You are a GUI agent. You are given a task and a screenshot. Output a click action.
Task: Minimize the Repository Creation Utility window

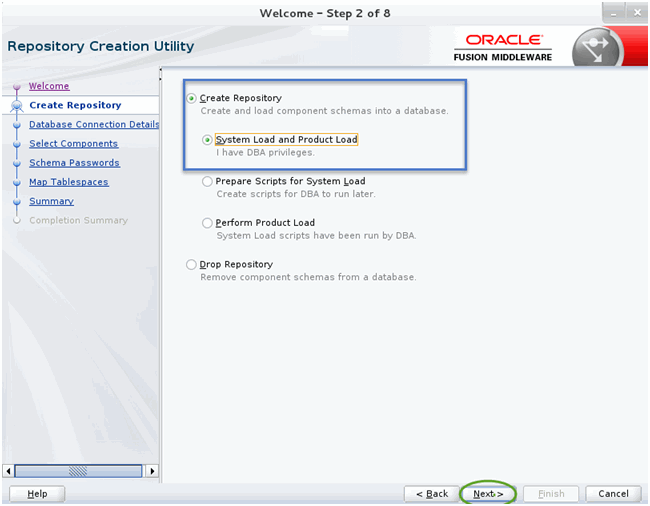(614, 14)
